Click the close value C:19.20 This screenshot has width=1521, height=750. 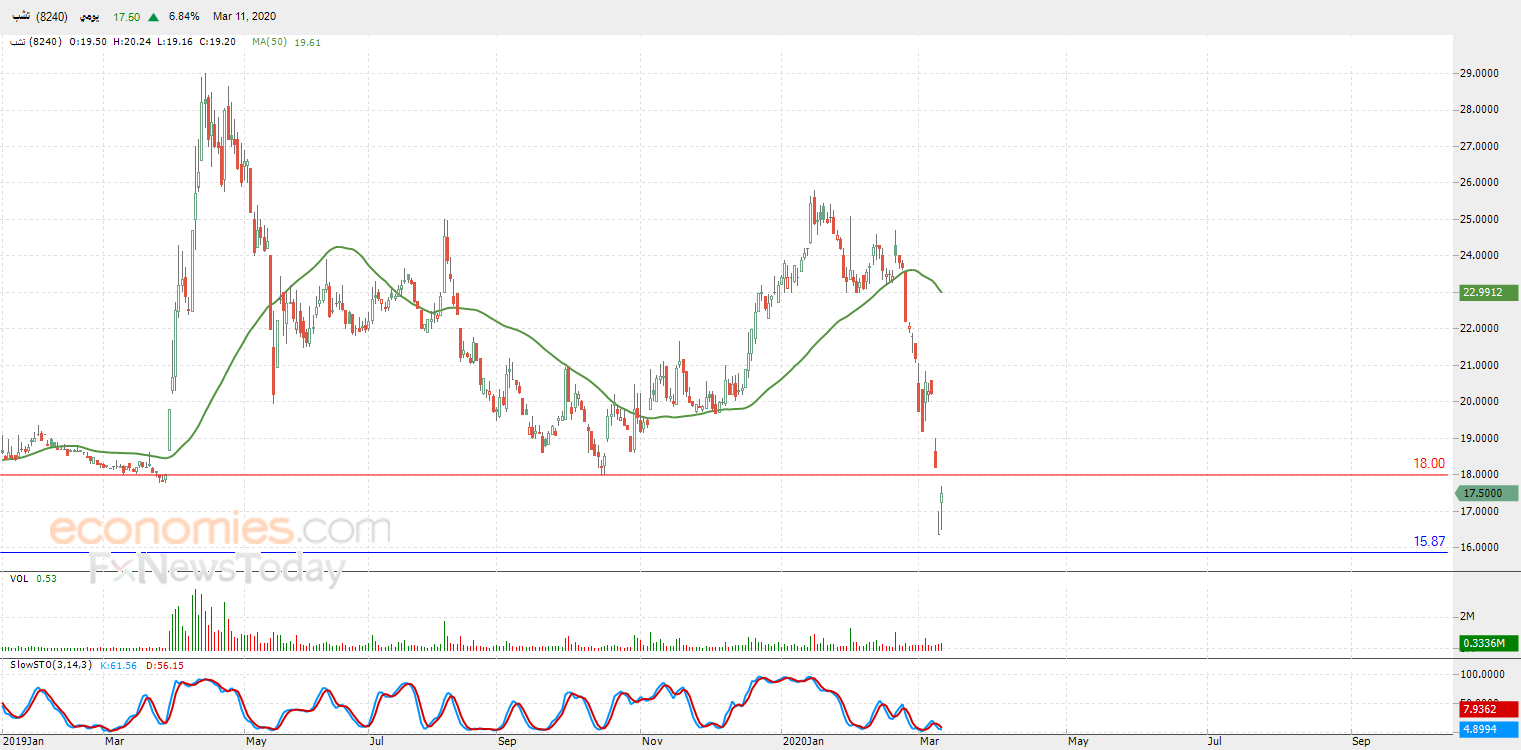coord(217,42)
